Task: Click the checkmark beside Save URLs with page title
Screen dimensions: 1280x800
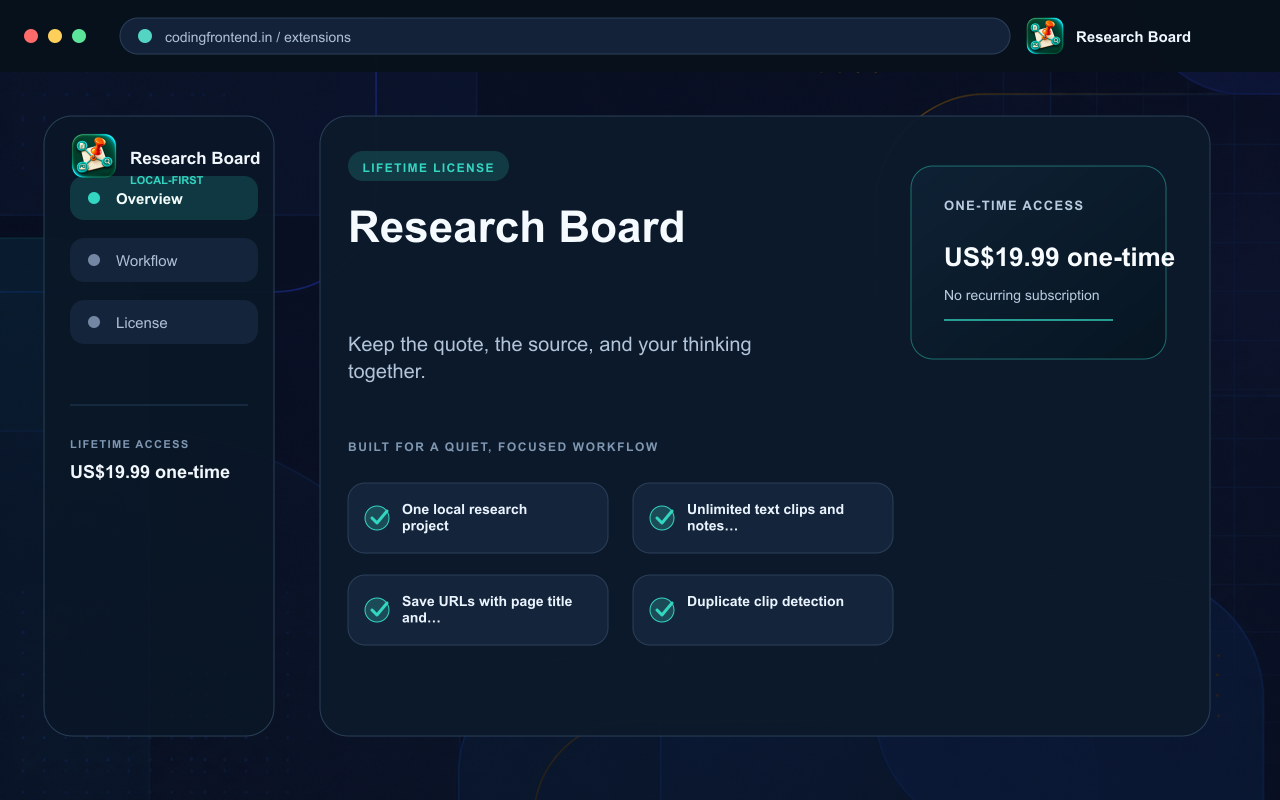Action: click(377, 610)
